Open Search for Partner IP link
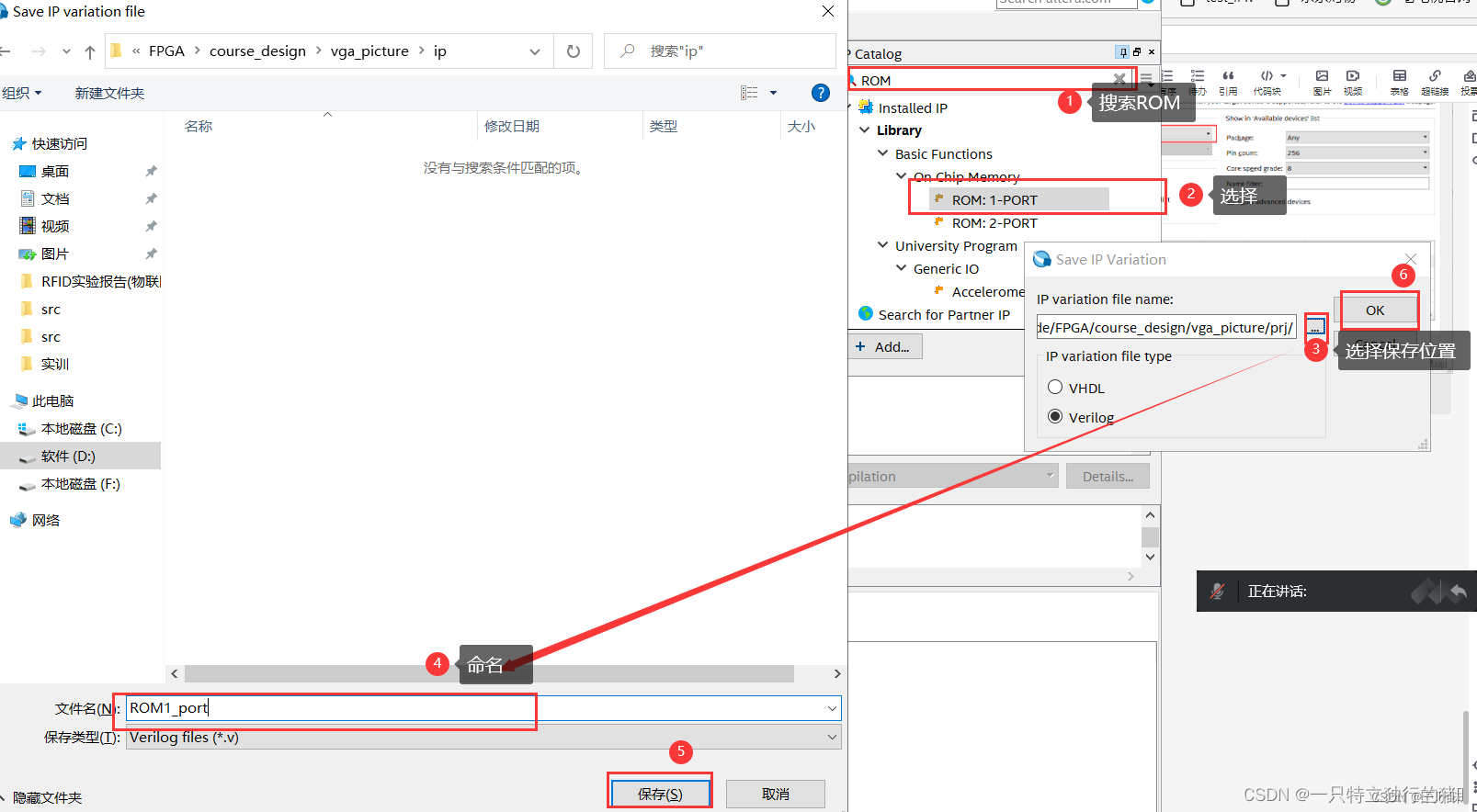The height and width of the screenshot is (812, 1477). (x=944, y=314)
